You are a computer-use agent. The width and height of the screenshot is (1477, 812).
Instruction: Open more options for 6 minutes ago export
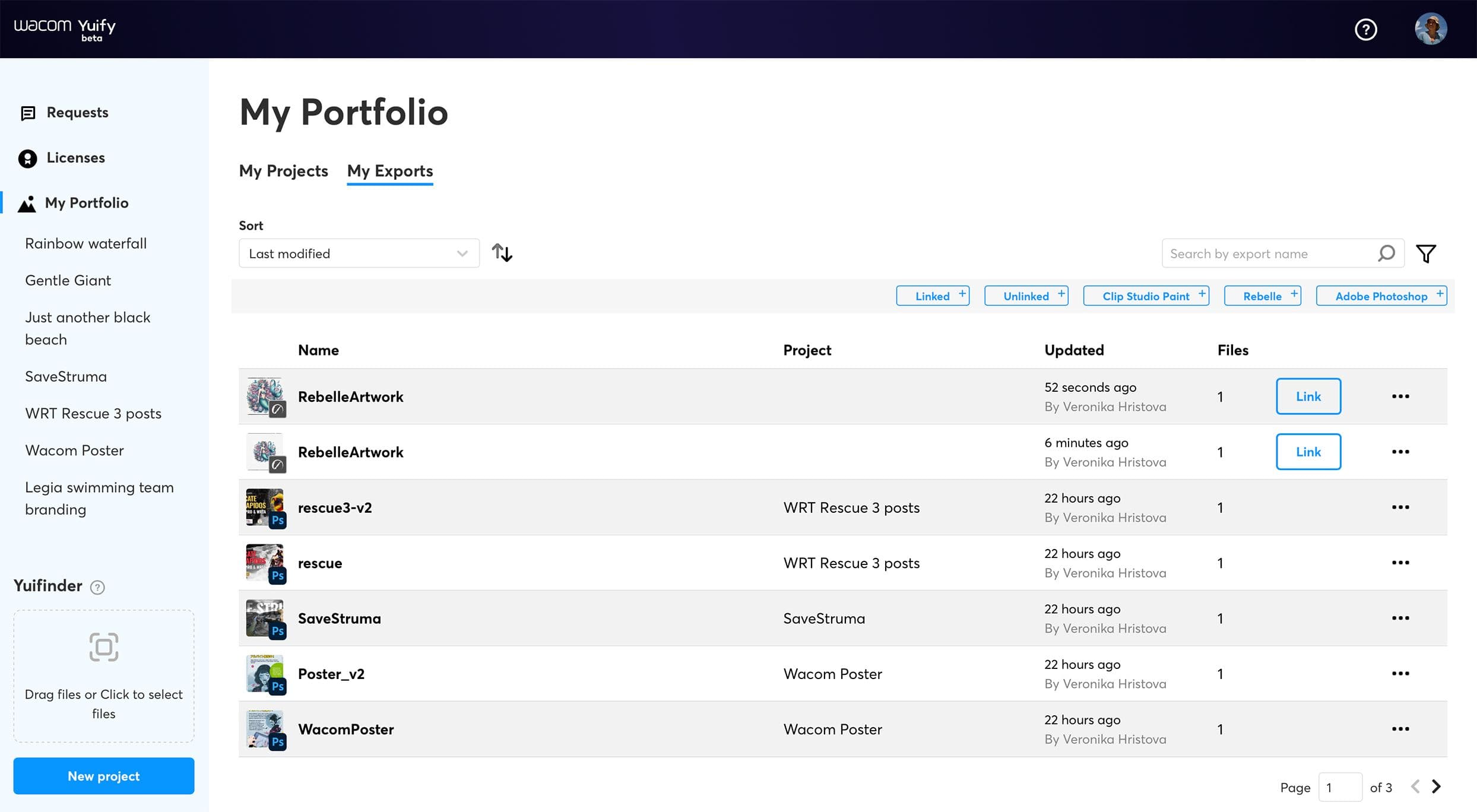pos(1400,452)
